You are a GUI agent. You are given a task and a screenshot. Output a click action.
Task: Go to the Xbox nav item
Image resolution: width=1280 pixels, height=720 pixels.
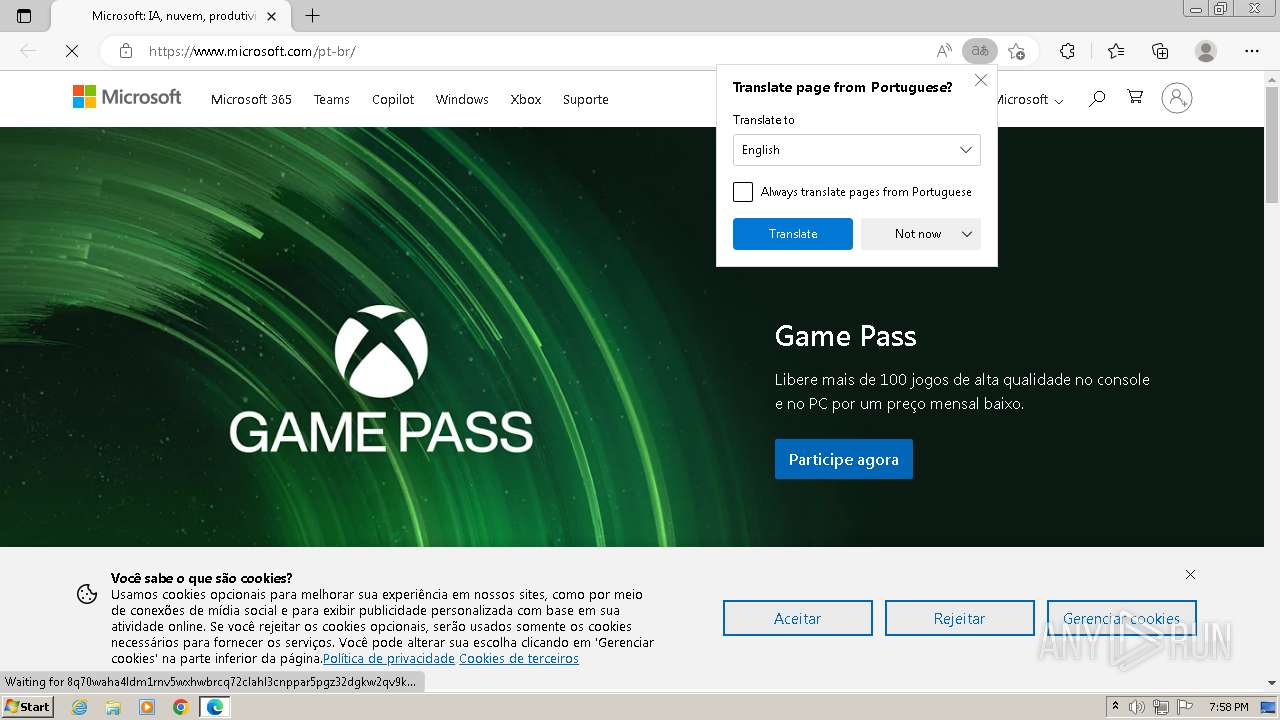526,99
